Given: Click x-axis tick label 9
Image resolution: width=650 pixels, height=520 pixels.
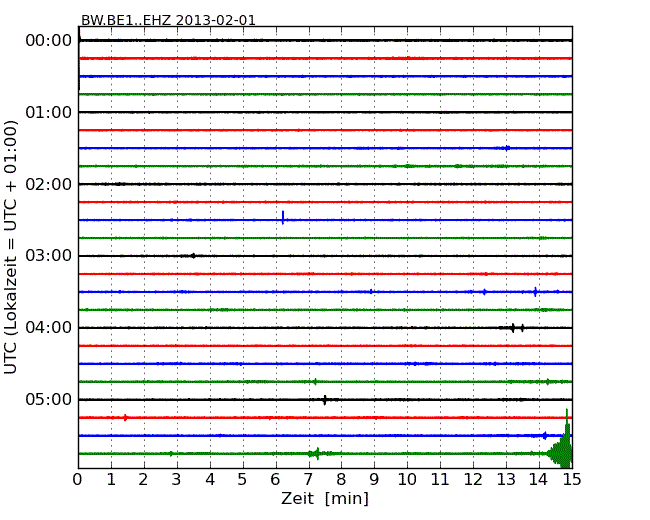Looking at the screenshot, I should [x=374, y=480].
